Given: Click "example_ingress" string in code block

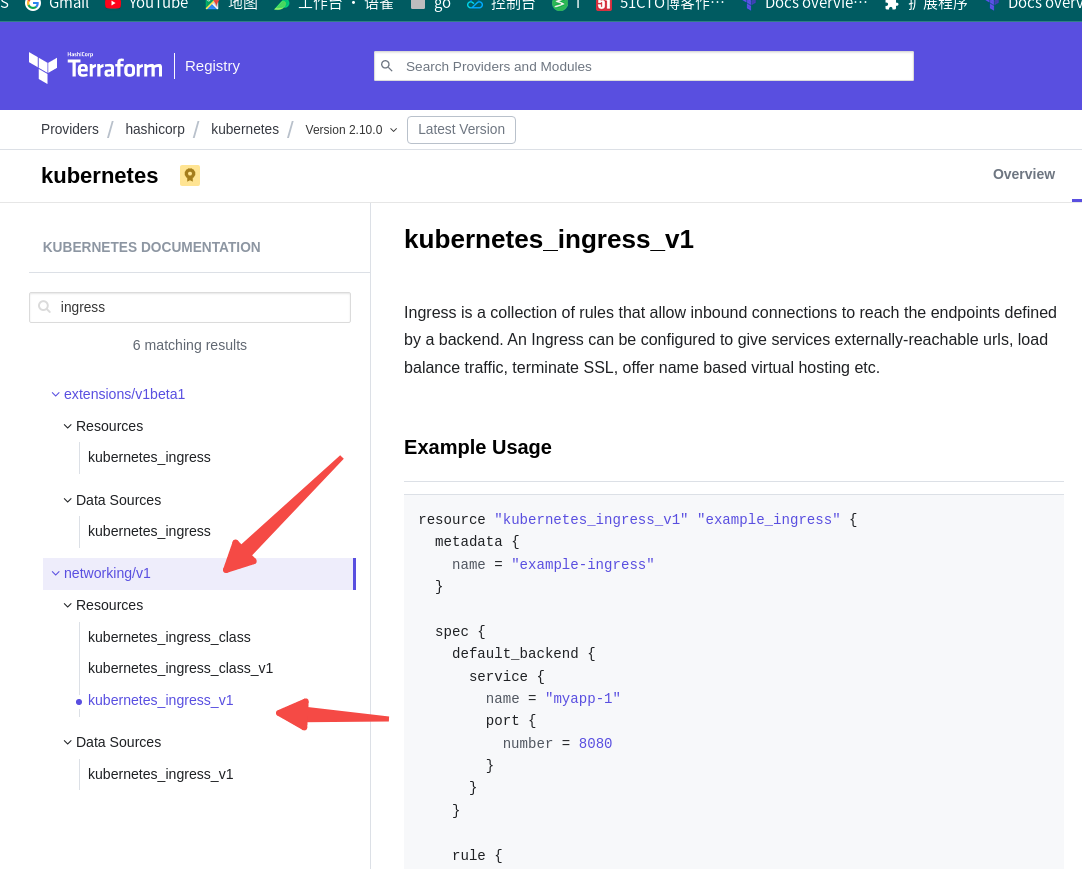Looking at the screenshot, I should 769,519.
